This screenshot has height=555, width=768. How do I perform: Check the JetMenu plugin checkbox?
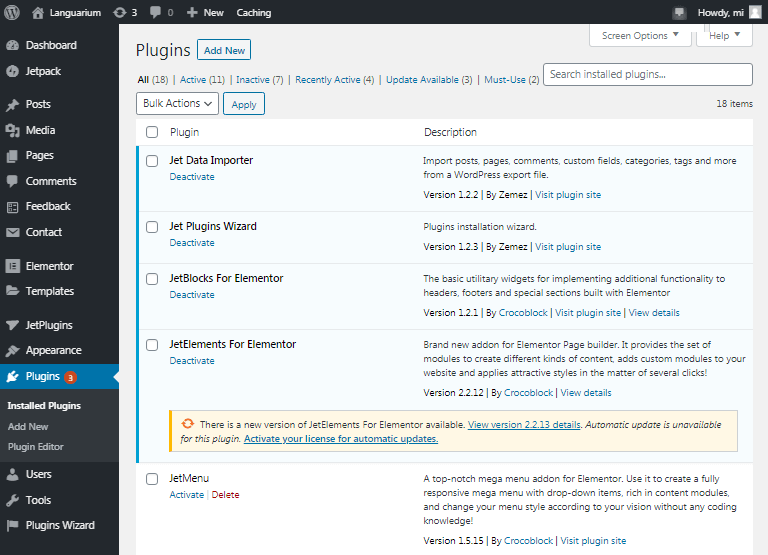click(x=152, y=479)
